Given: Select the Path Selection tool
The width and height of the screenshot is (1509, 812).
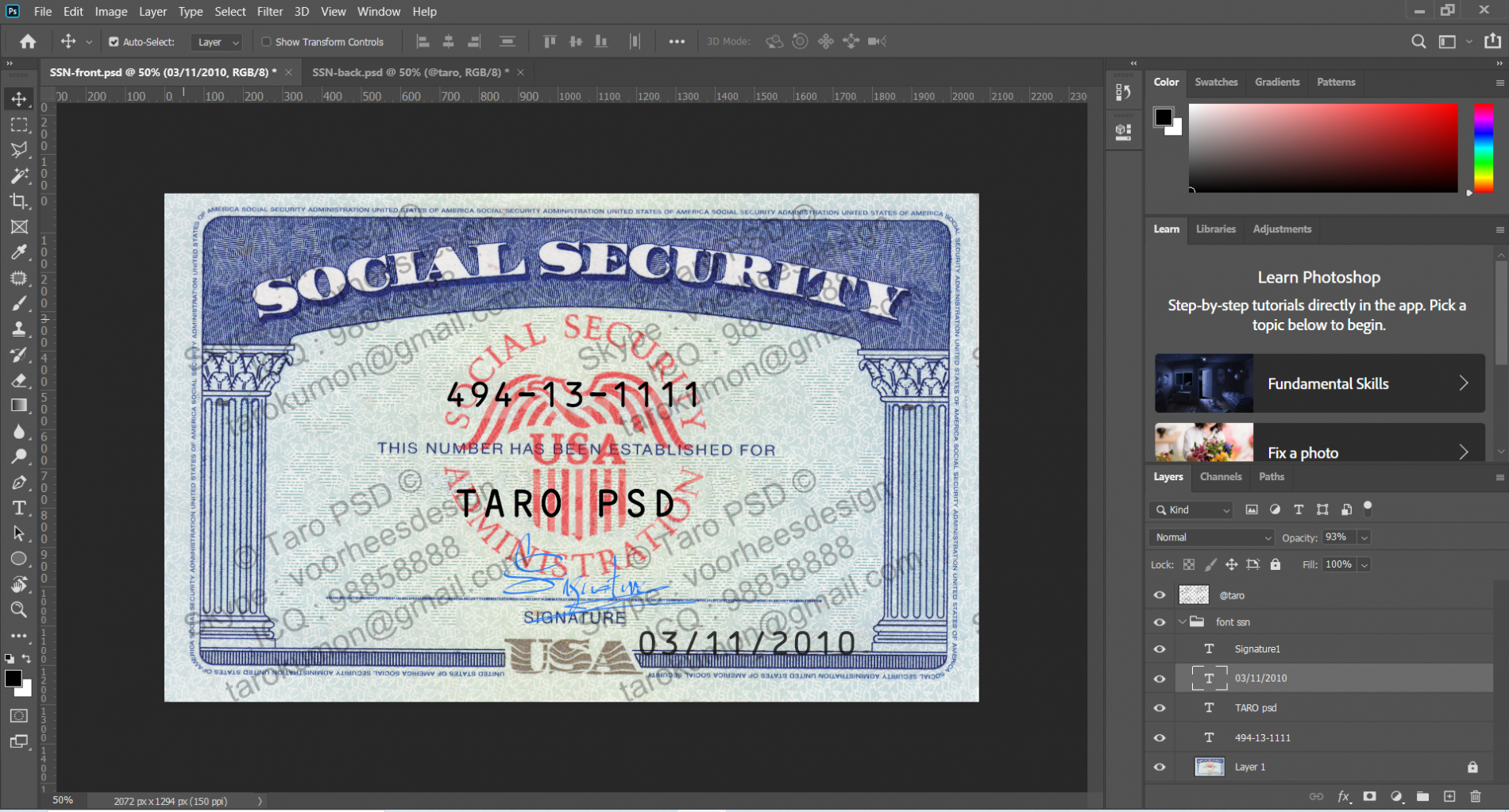Looking at the screenshot, I should 19,533.
